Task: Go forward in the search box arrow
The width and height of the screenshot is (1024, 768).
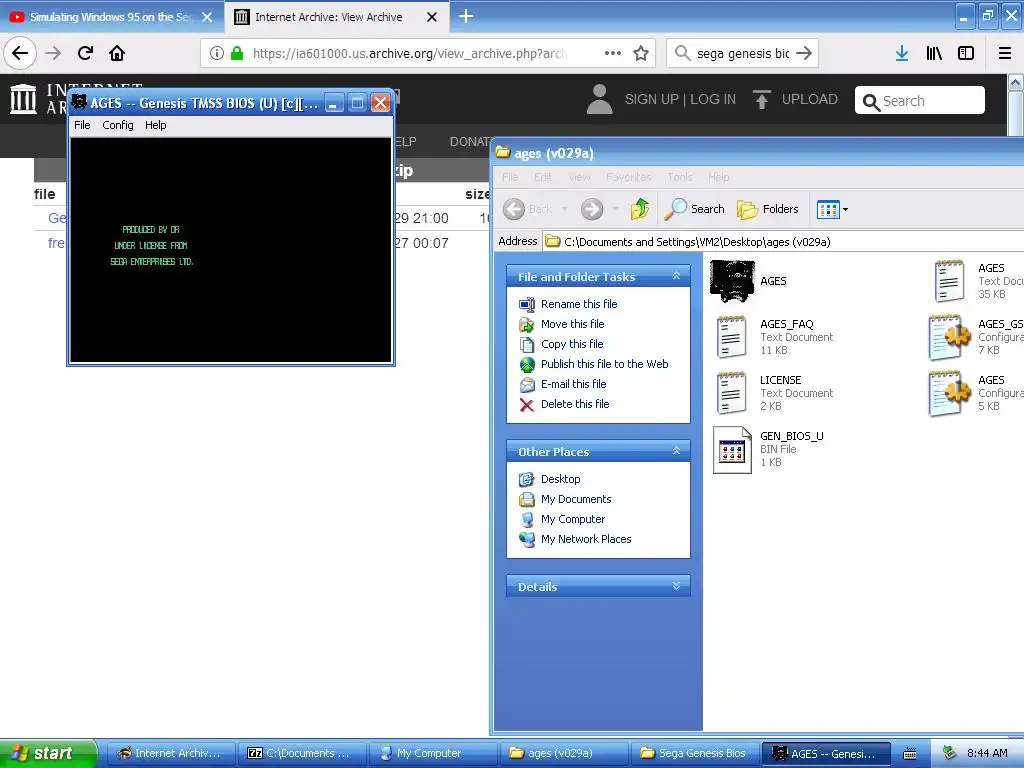Action: [804, 54]
